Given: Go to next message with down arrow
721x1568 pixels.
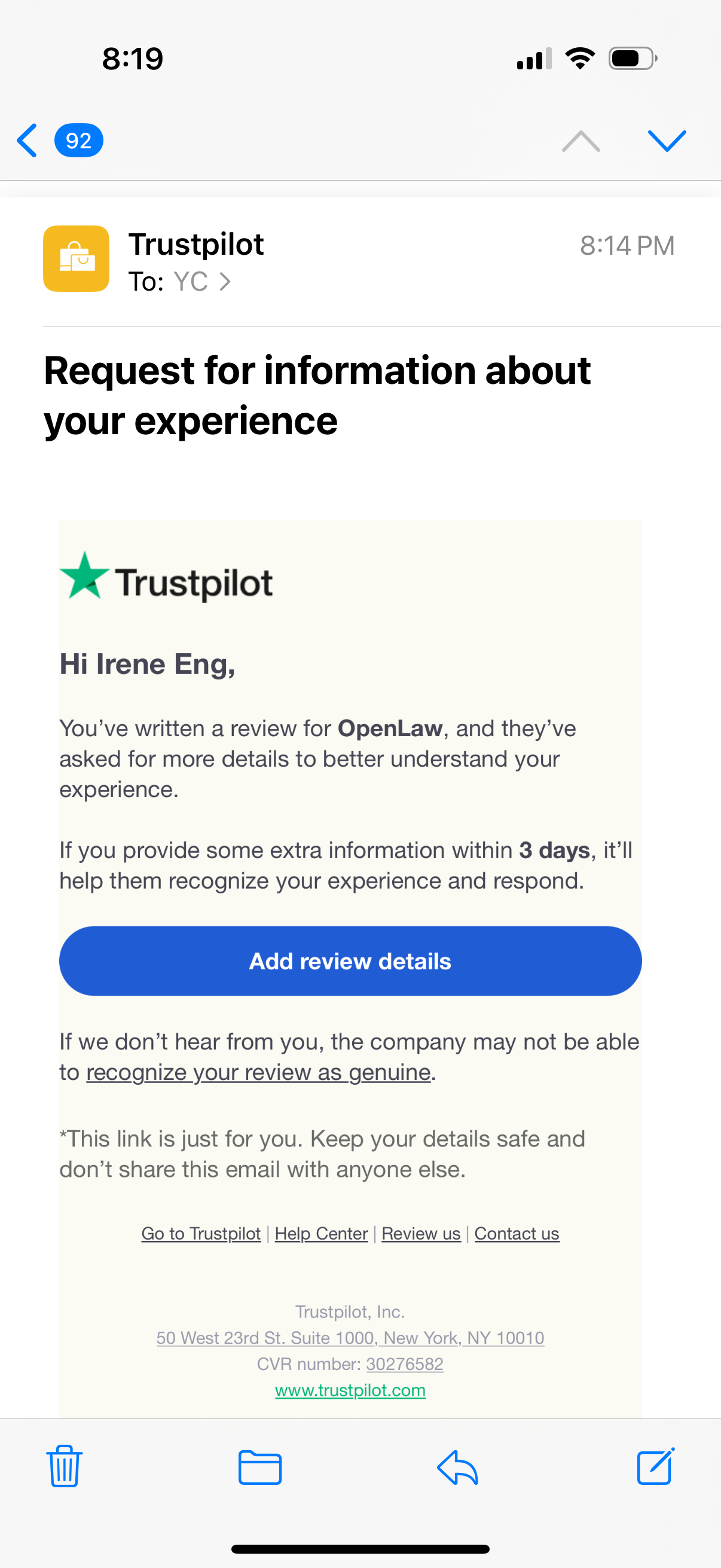Looking at the screenshot, I should click(667, 141).
